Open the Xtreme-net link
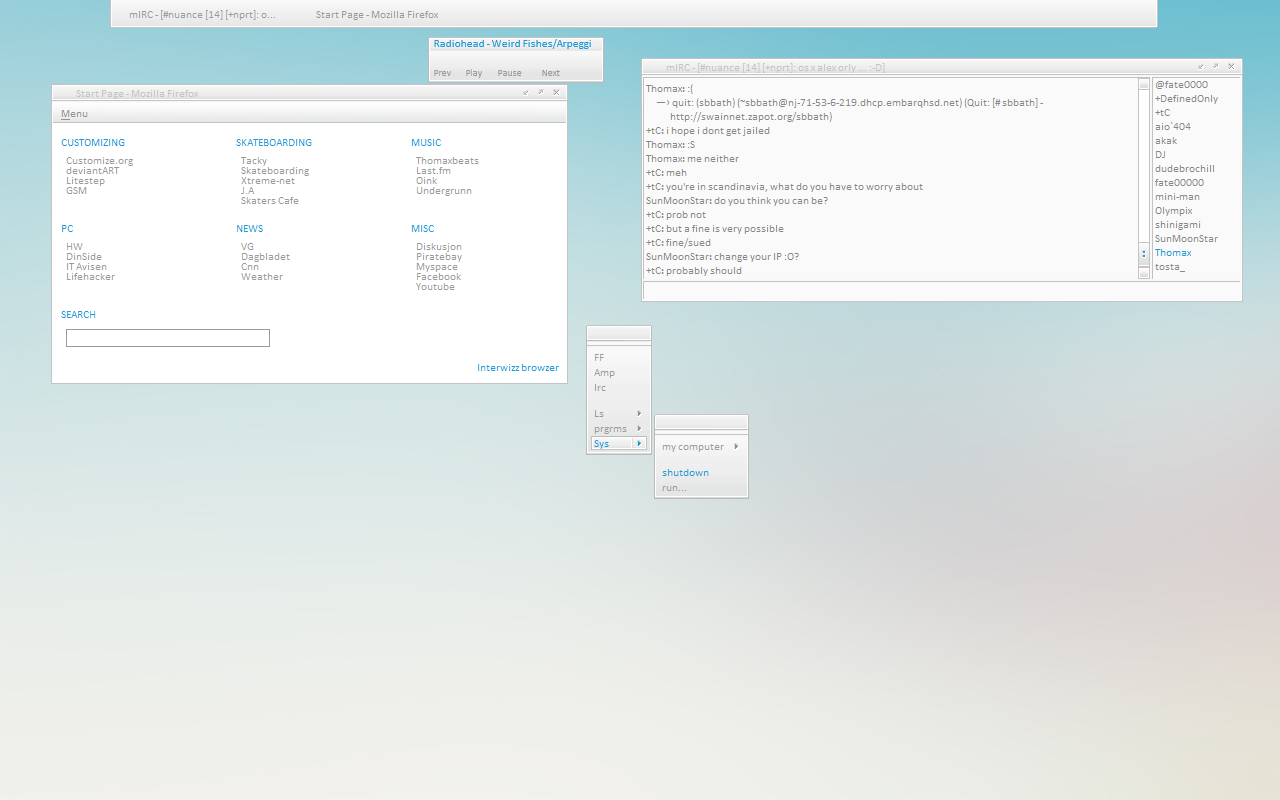The height and width of the screenshot is (800, 1280). tap(268, 181)
